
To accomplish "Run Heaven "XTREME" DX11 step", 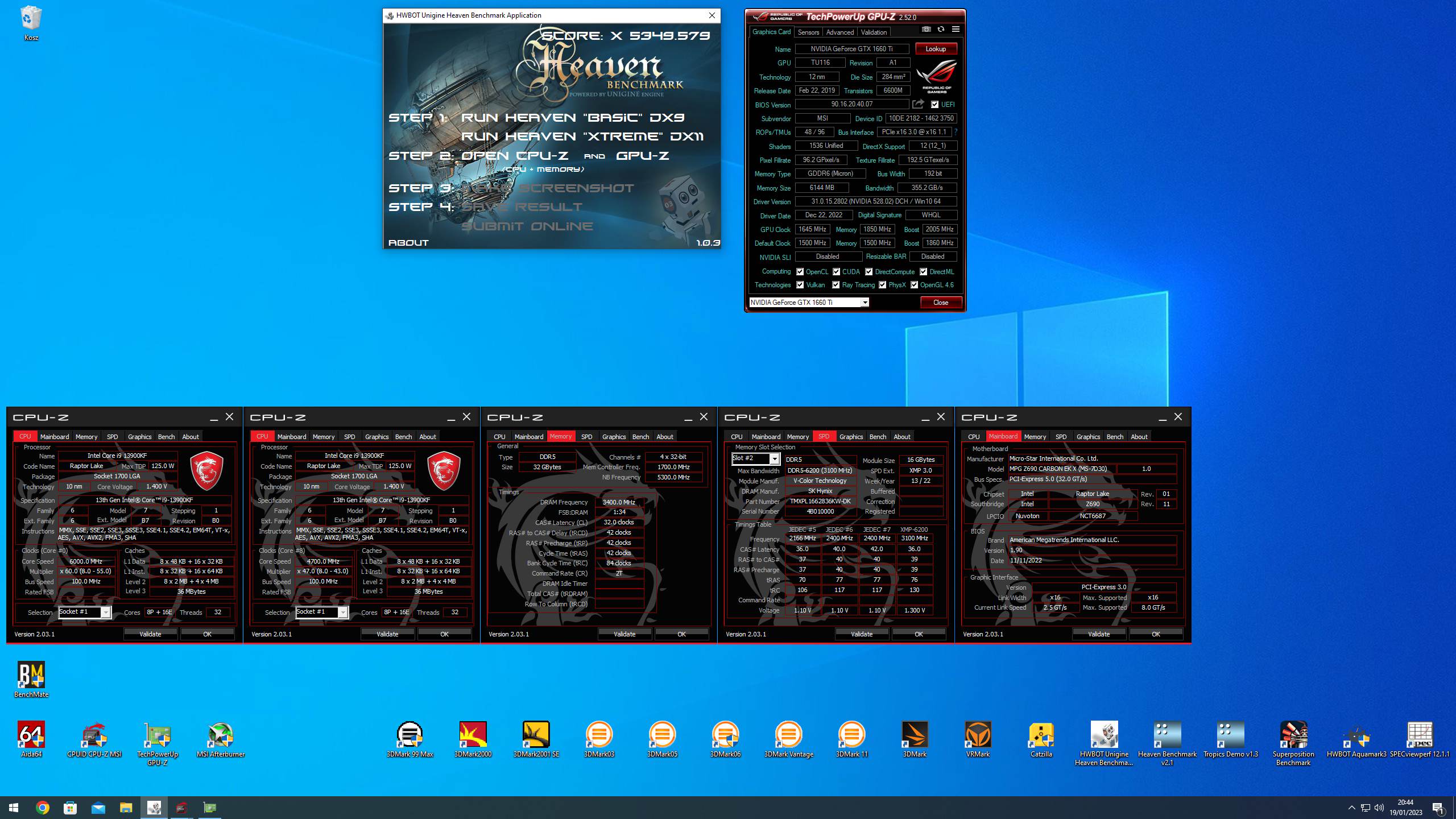I will click(582, 136).
